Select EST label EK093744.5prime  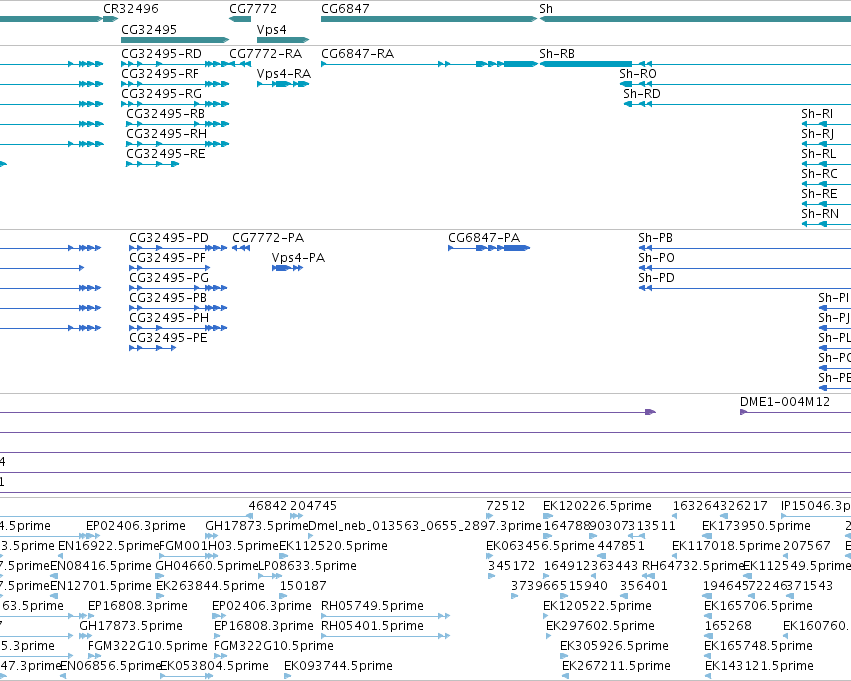tap(338, 666)
